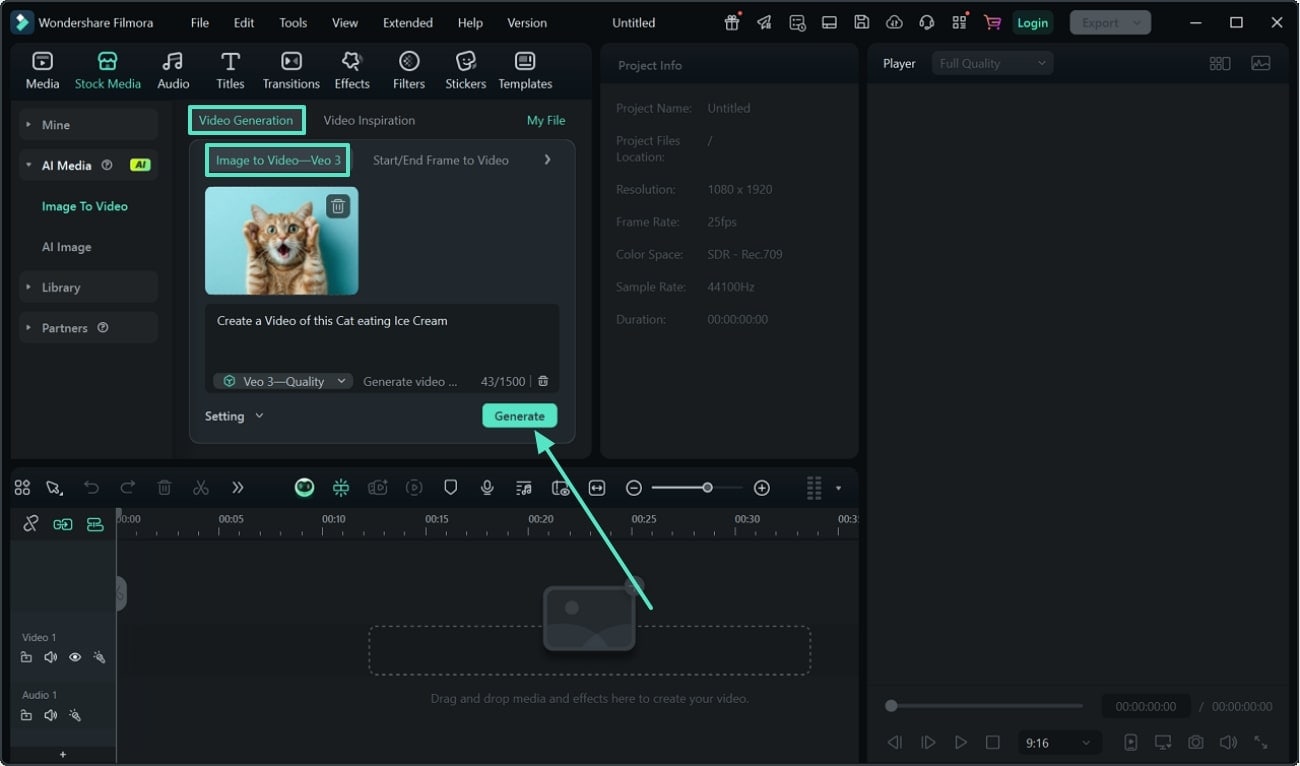
Task: Expand more timeline tools chevrons
Action: coord(237,488)
